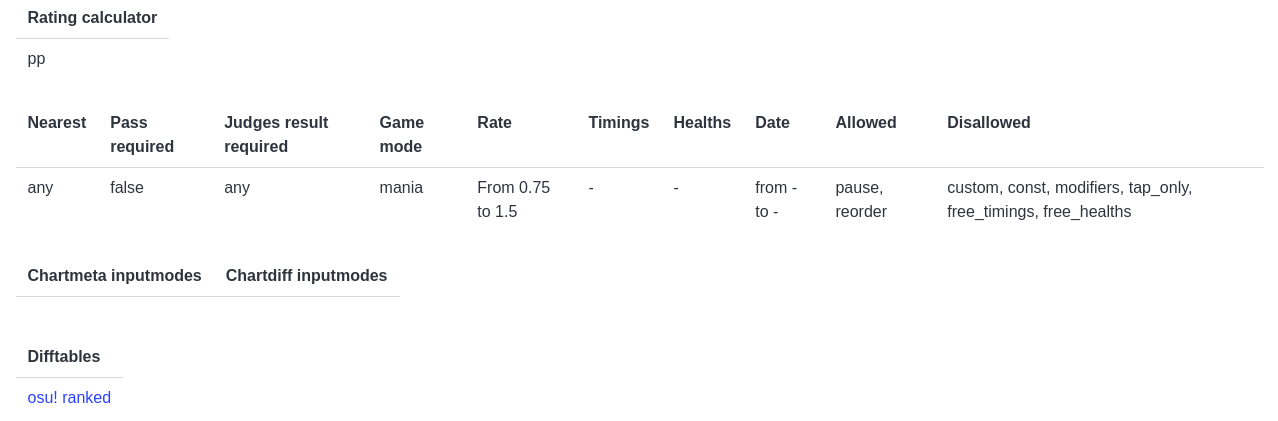Click the Healths column header
The width and height of the screenshot is (1278, 421).
click(x=702, y=123)
